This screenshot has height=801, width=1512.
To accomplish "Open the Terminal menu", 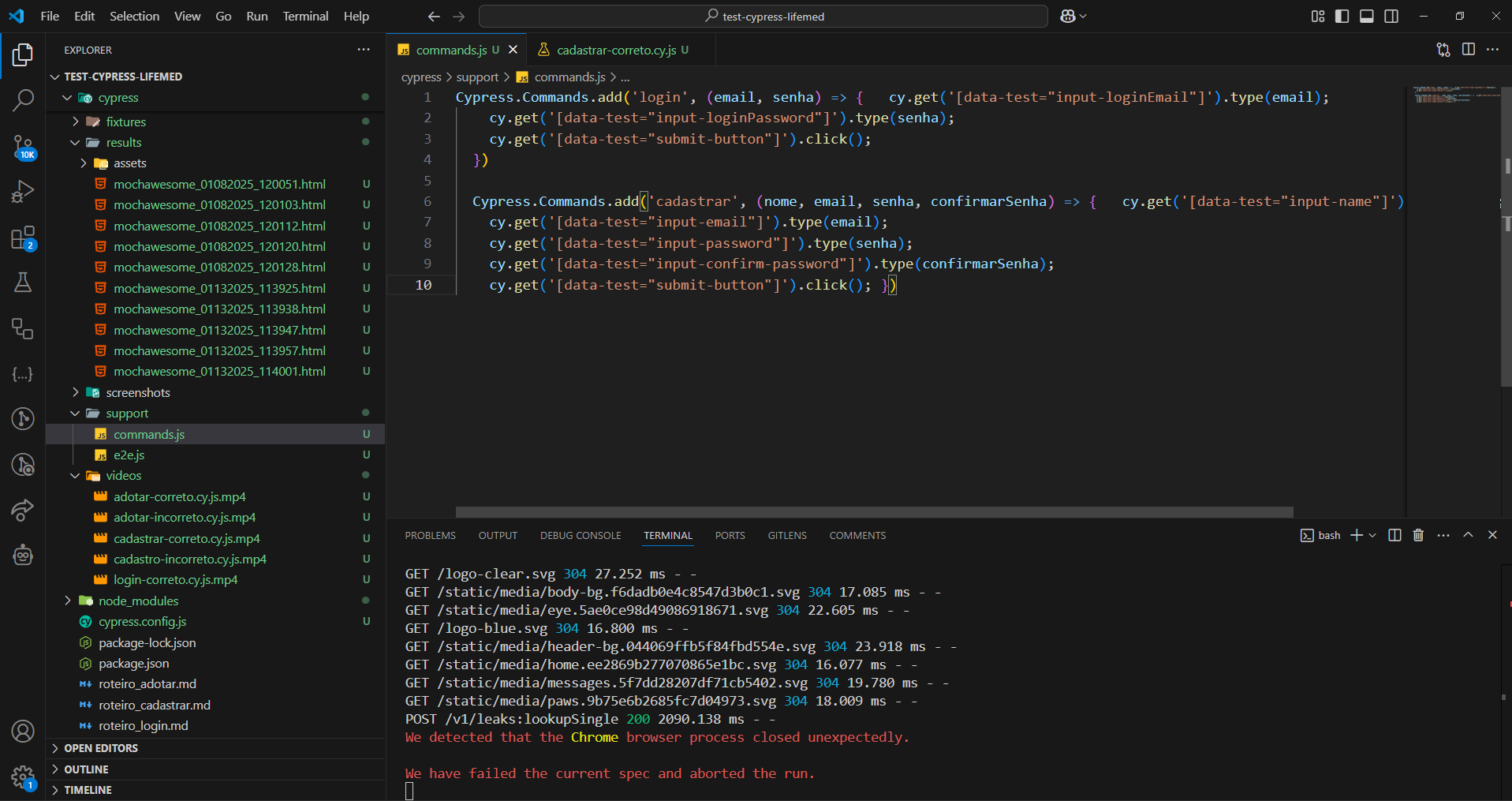I will coord(305,16).
